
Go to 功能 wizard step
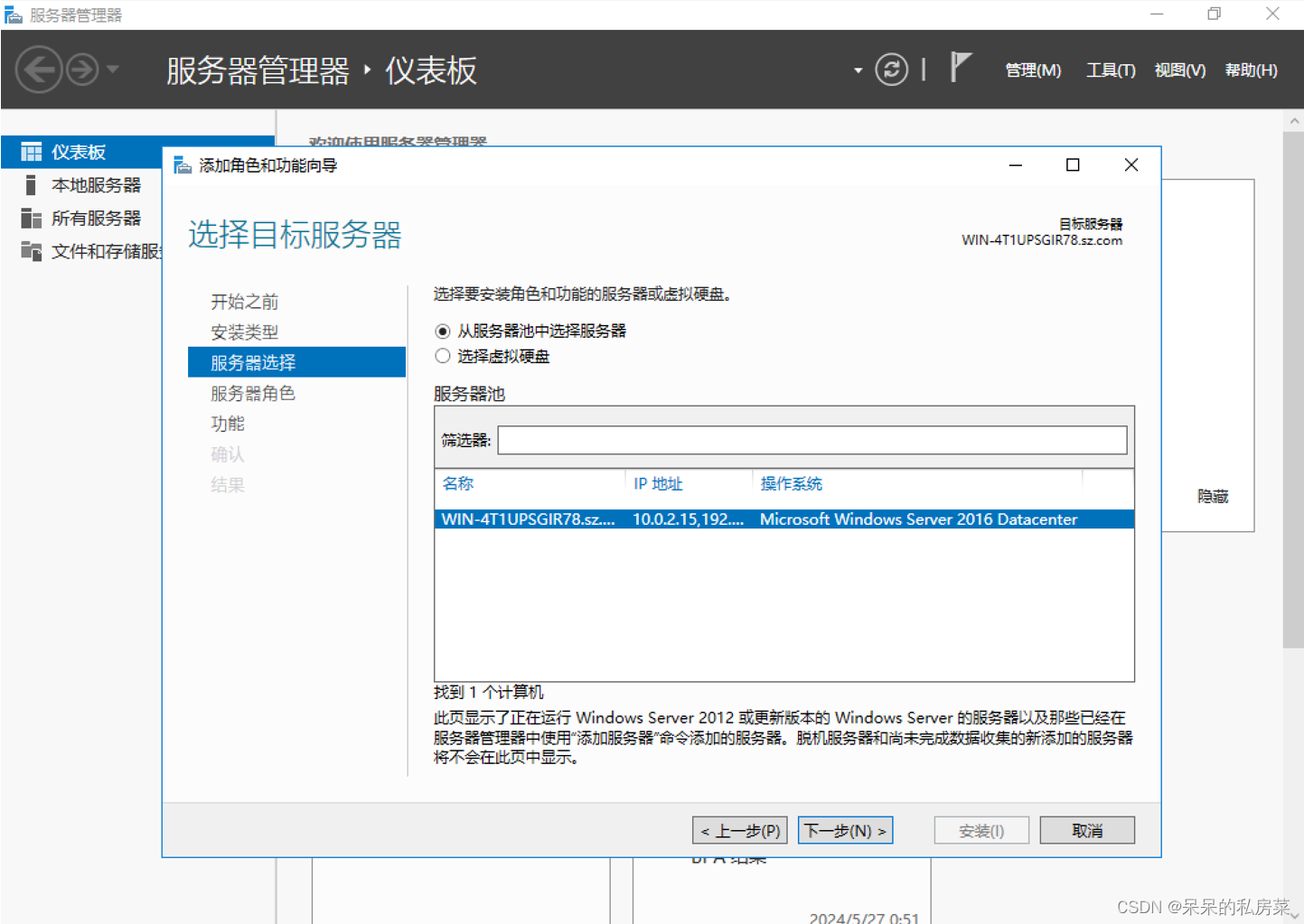[x=228, y=424]
